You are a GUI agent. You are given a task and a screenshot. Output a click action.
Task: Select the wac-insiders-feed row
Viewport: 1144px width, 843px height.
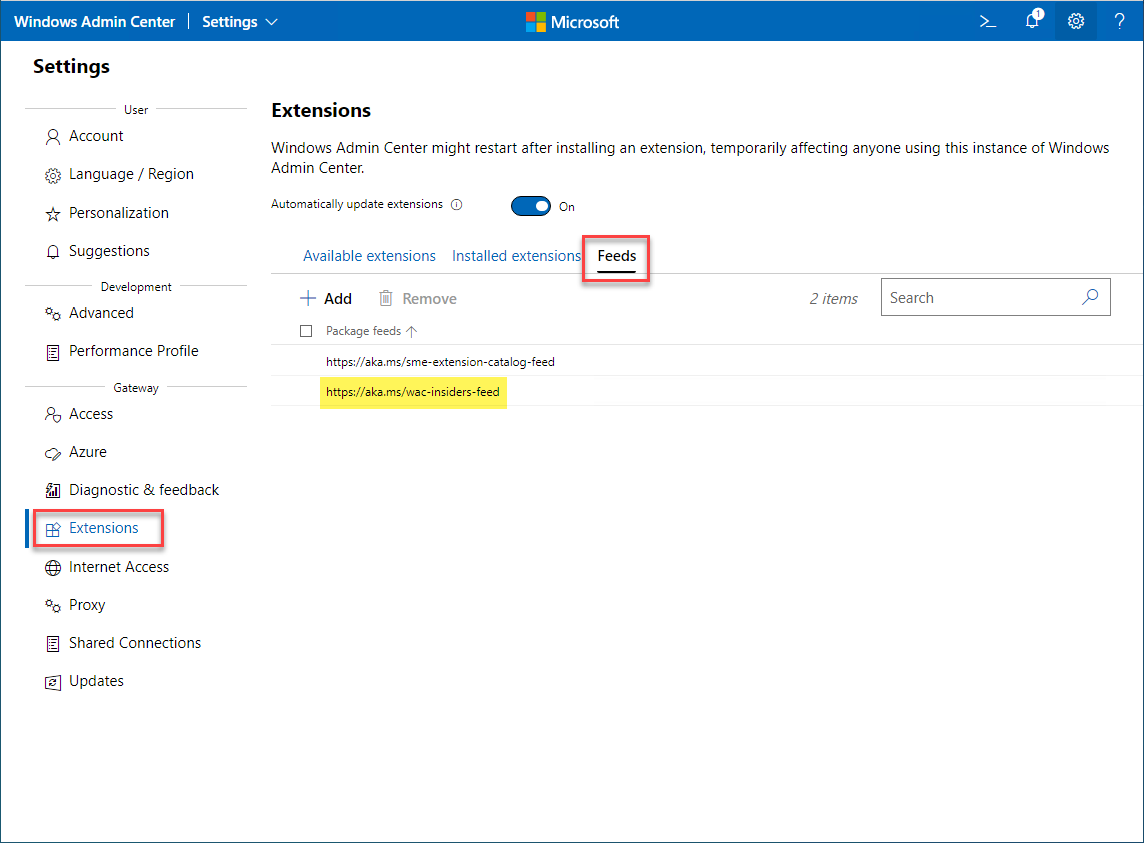pos(706,392)
